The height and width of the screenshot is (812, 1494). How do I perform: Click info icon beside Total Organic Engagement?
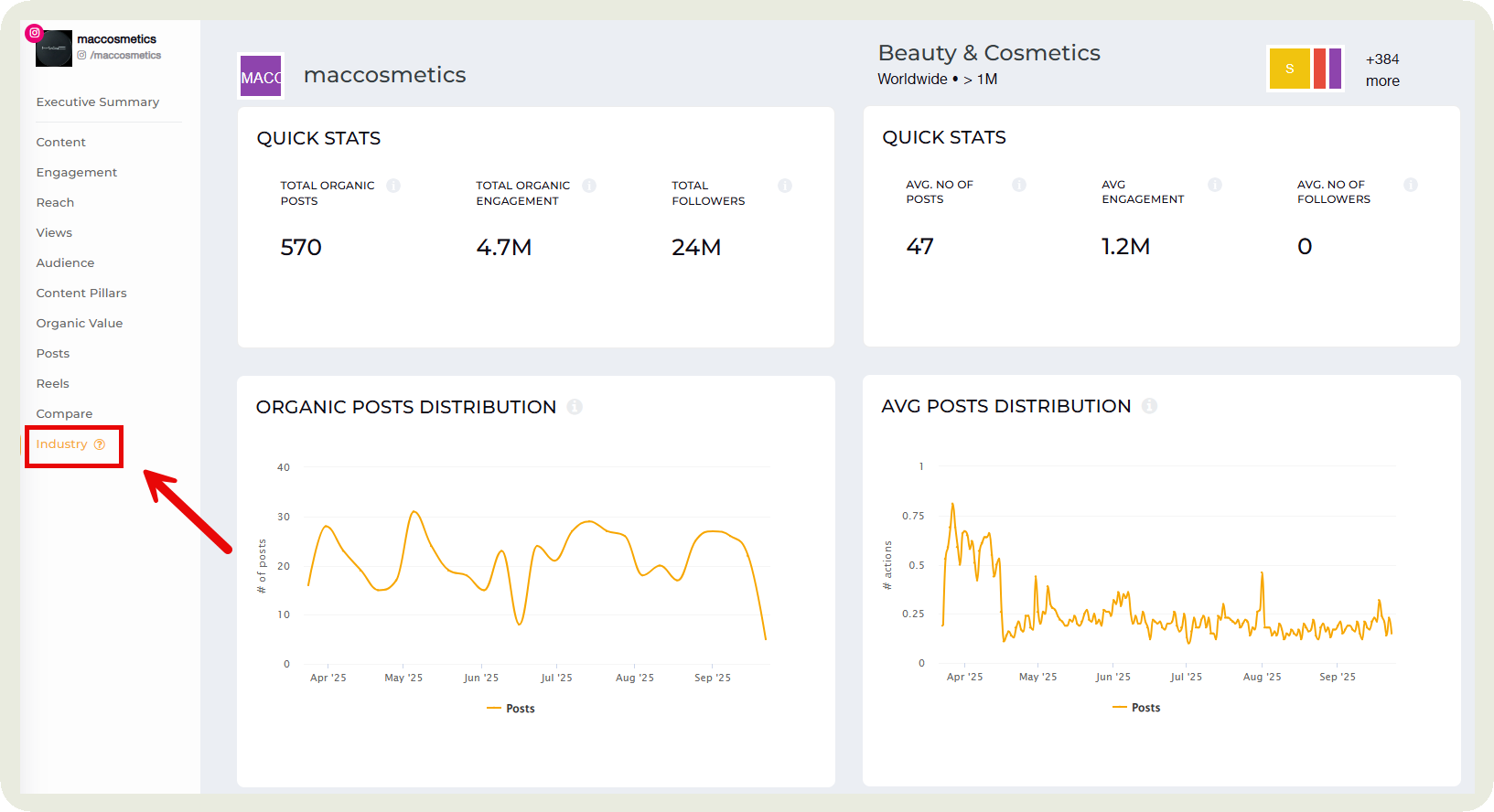tap(589, 186)
